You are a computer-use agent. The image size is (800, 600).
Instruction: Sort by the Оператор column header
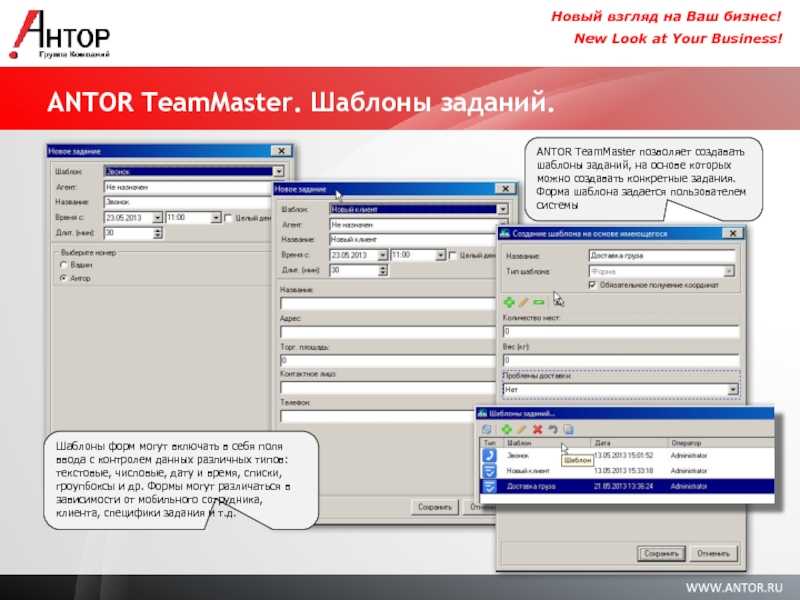[x=721, y=443]
